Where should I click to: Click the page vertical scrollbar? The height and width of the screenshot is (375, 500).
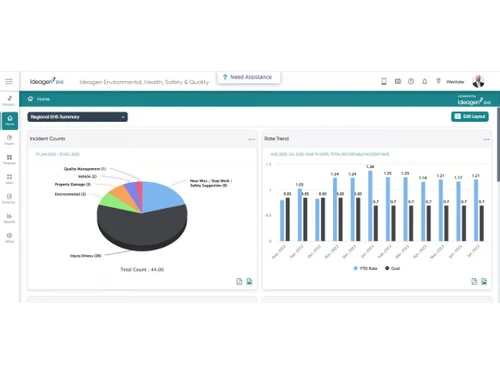498,144
